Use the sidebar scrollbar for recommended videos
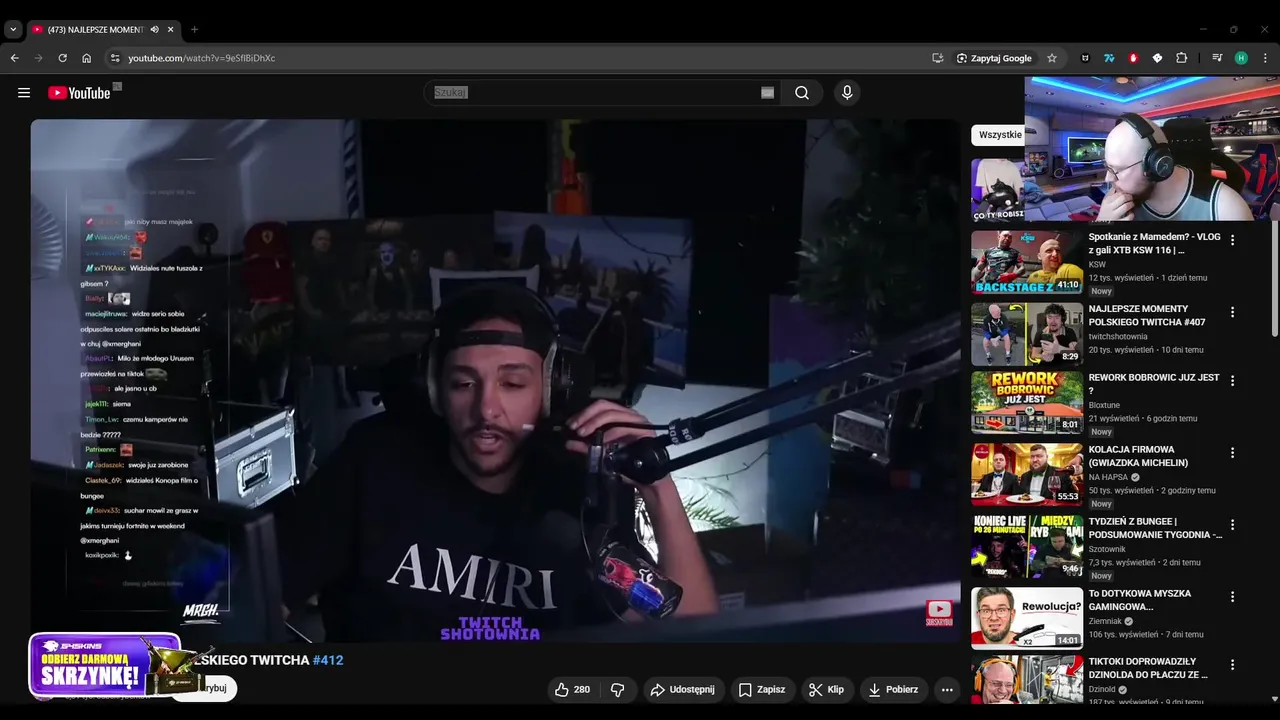Screen dimensions: 1280x720 click(1274, 280)
